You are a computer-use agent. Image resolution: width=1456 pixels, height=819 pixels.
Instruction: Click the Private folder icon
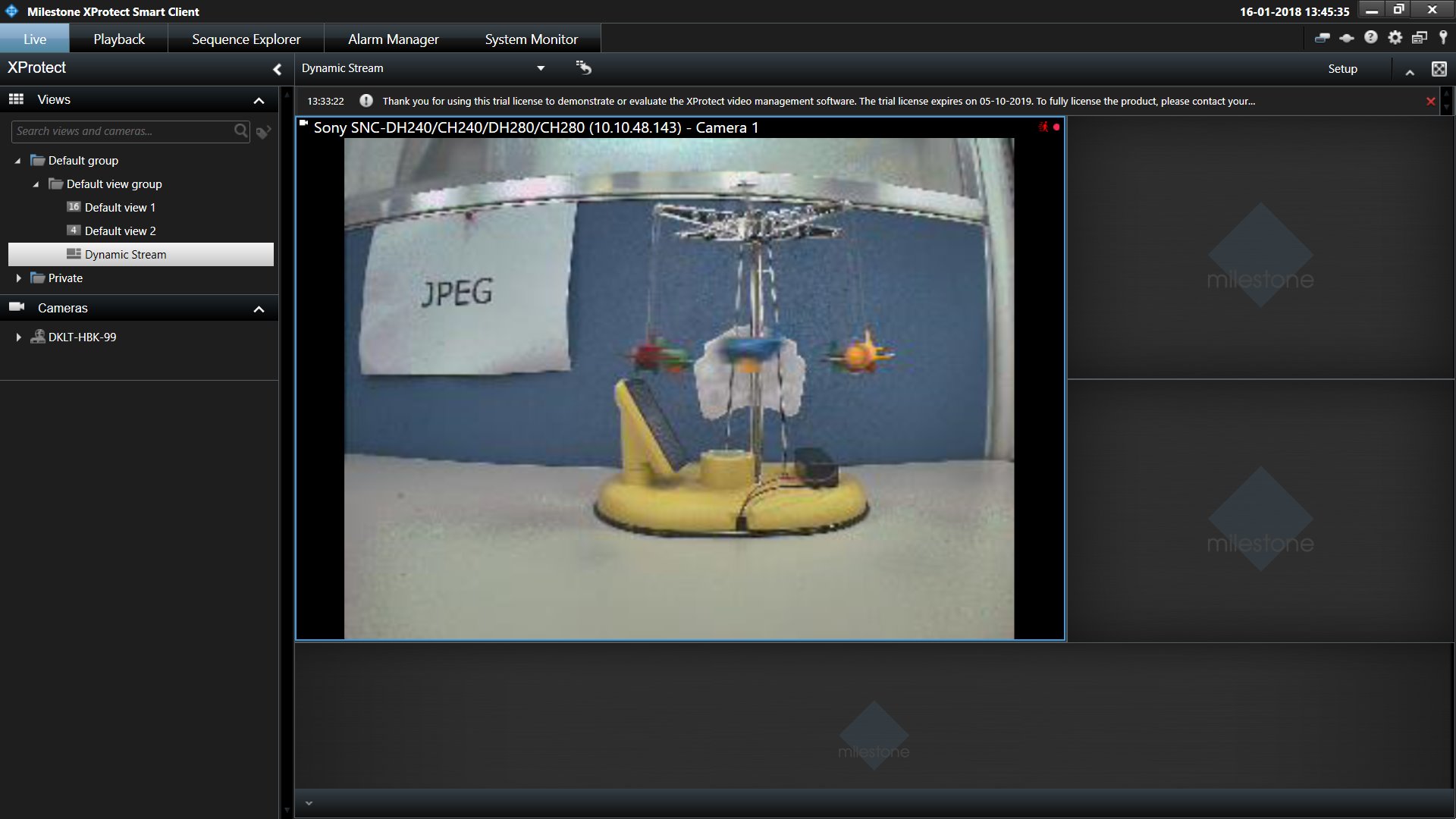[x=38, y=278]
